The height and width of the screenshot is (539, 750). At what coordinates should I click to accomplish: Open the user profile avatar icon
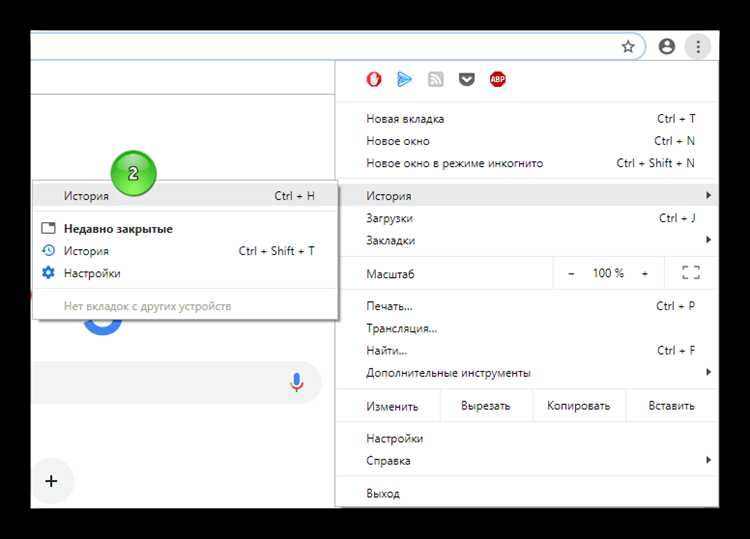click(666, 46)
